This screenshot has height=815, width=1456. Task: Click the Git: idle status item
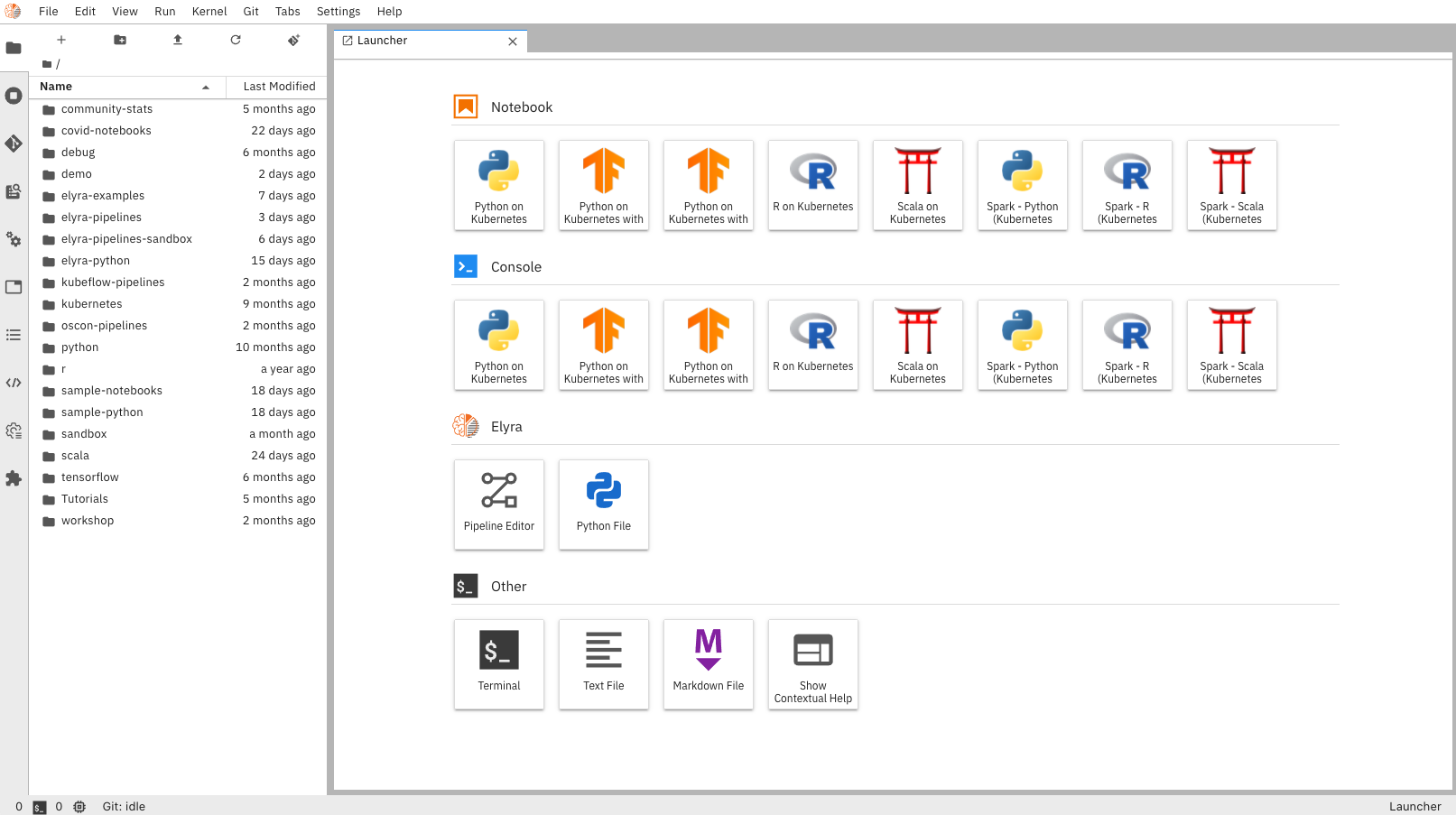124,807
